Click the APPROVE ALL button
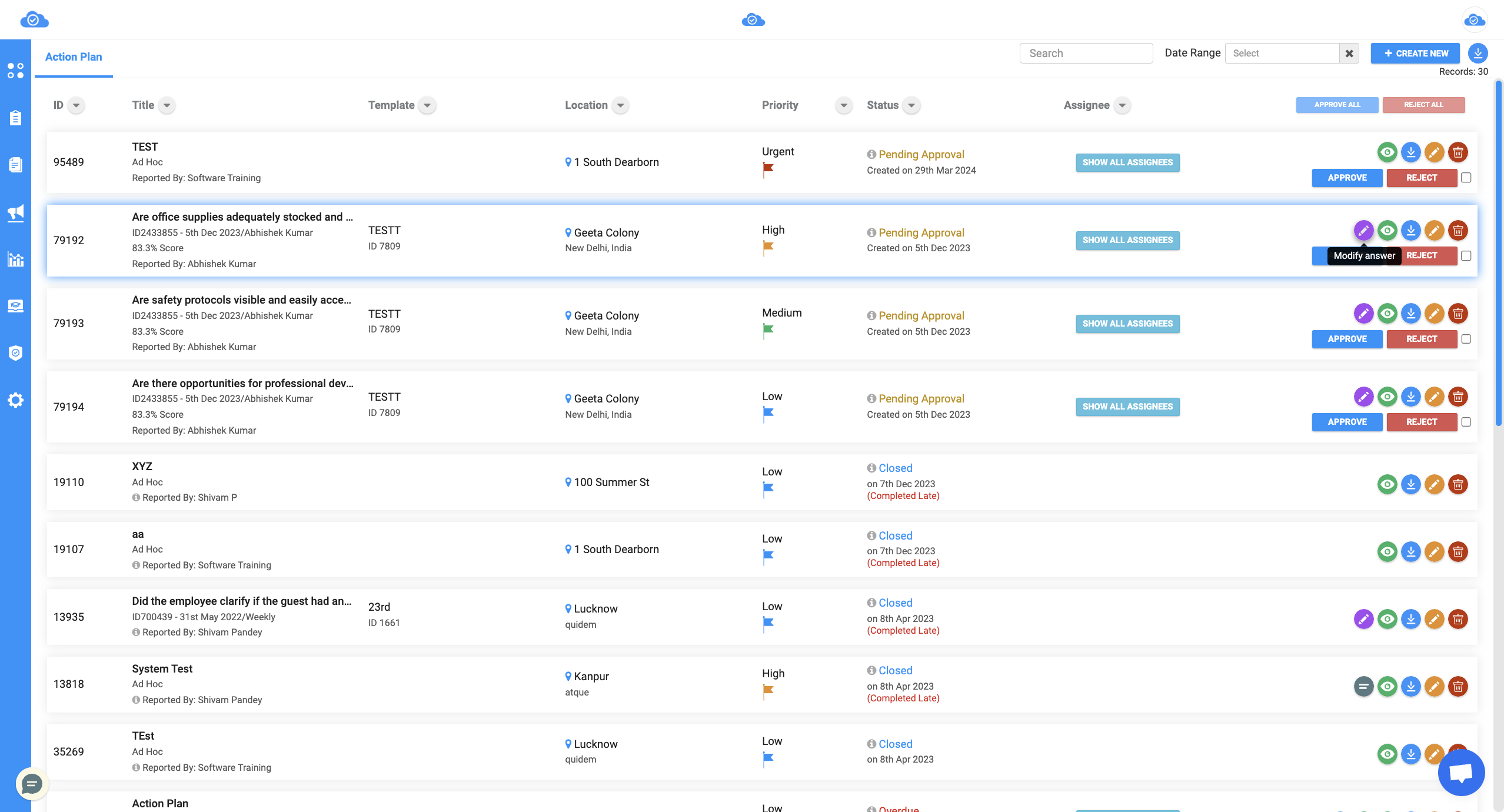 tap(1337, 105)
